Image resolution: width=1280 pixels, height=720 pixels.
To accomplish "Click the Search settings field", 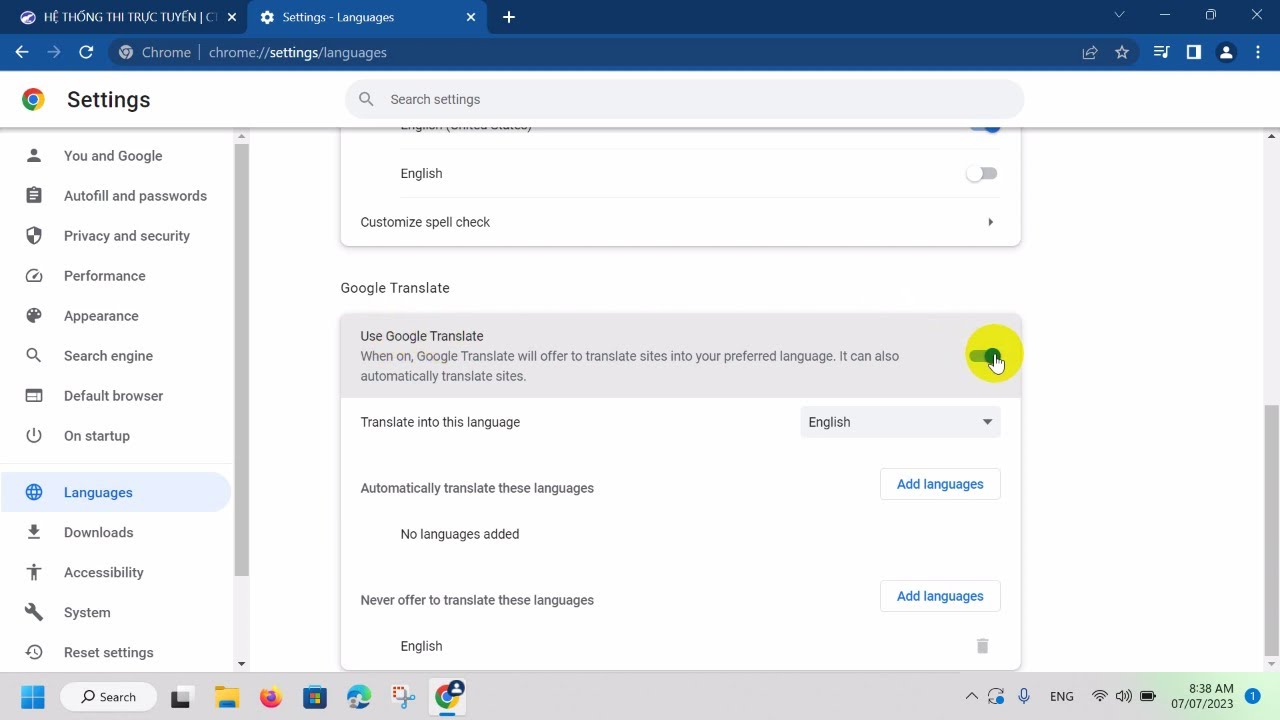I will pos(685,99).
